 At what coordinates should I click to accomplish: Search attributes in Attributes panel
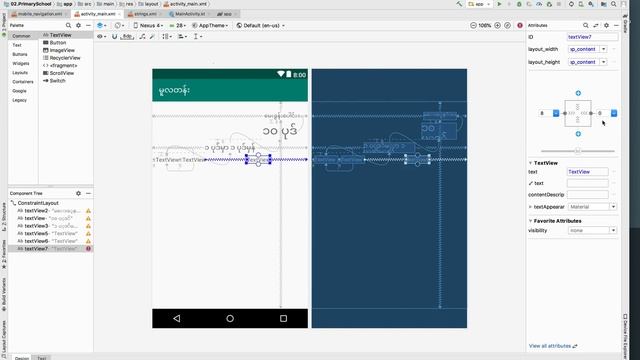(x=586, y=25)
